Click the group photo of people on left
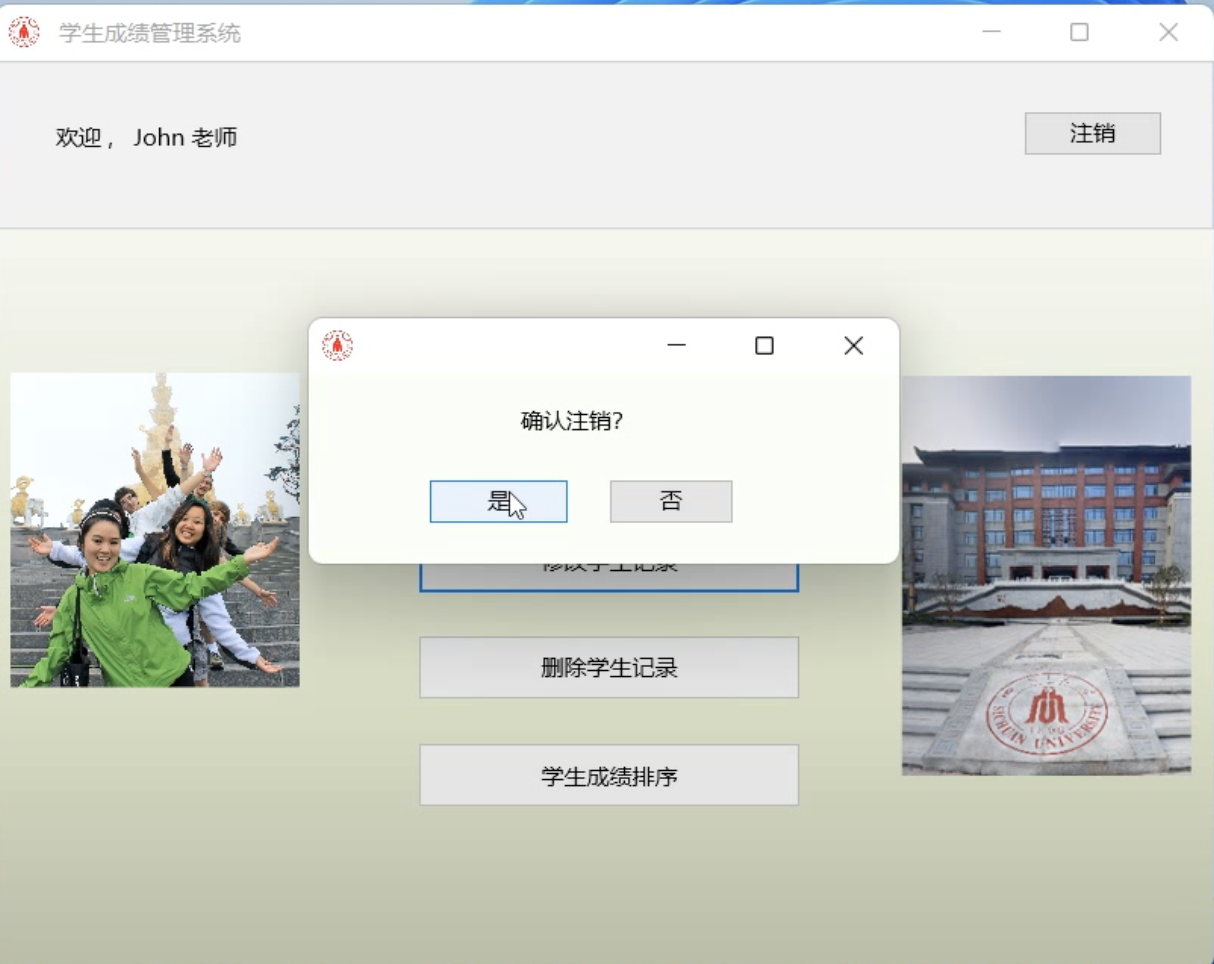This screenshot has height=964, width=1214. (155, 530)
